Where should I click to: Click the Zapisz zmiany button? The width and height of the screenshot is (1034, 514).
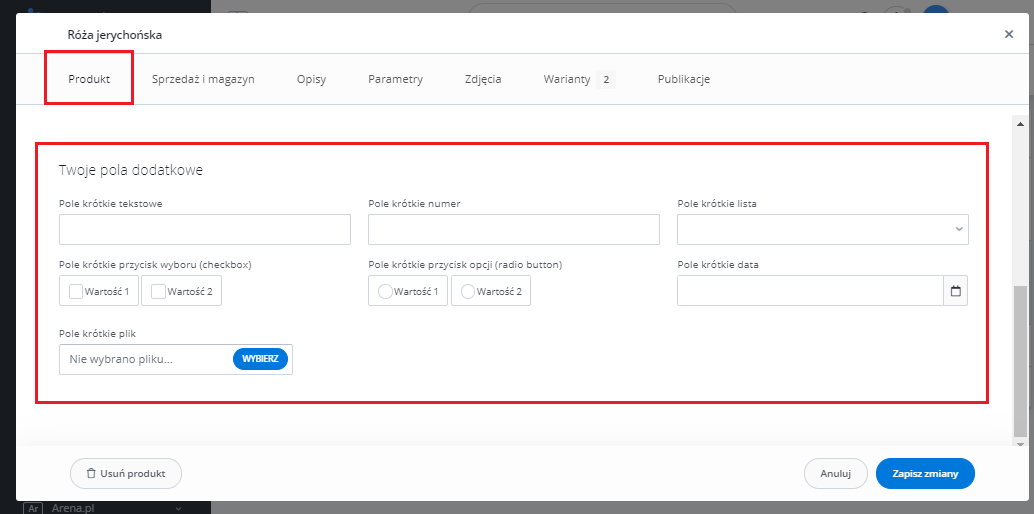[924, 473]
